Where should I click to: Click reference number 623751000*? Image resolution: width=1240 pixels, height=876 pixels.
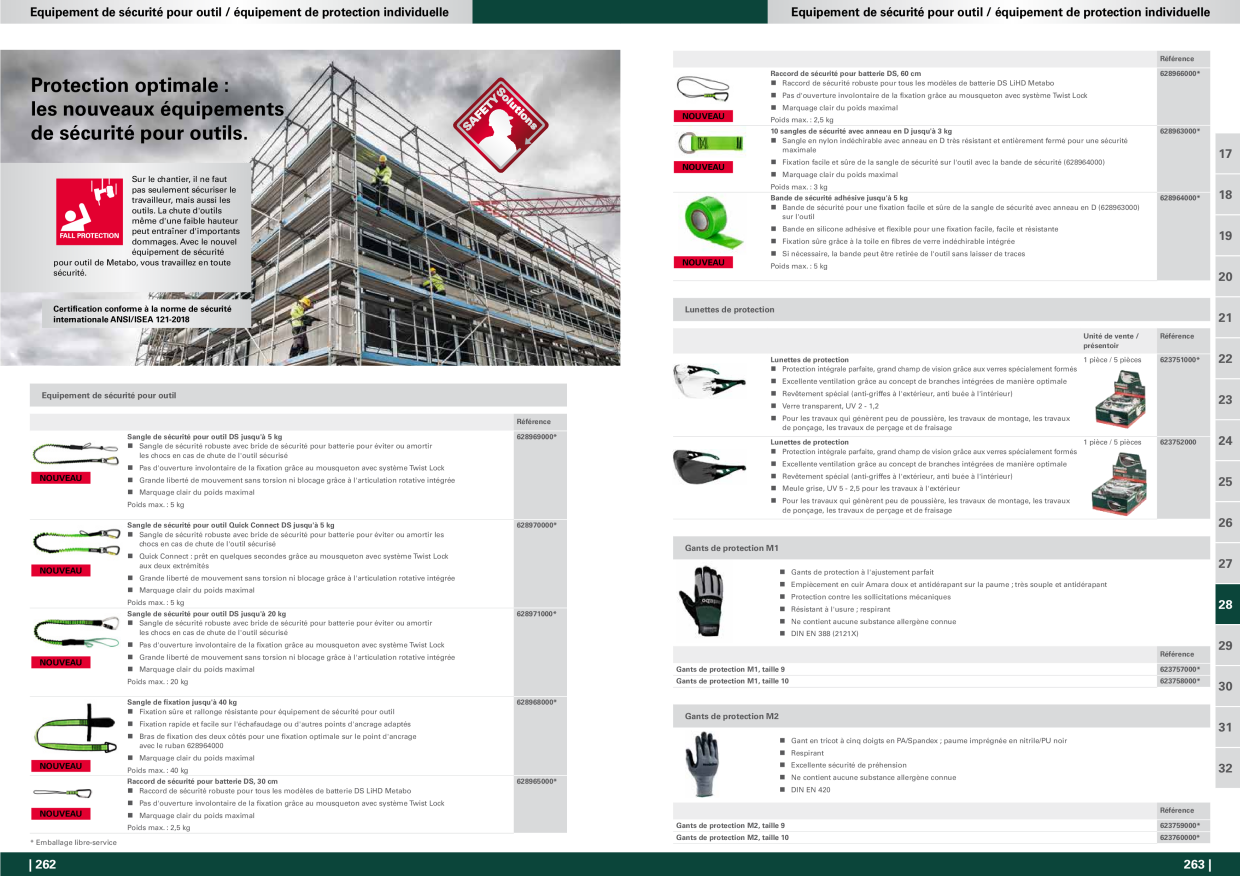pos(1180,359)
